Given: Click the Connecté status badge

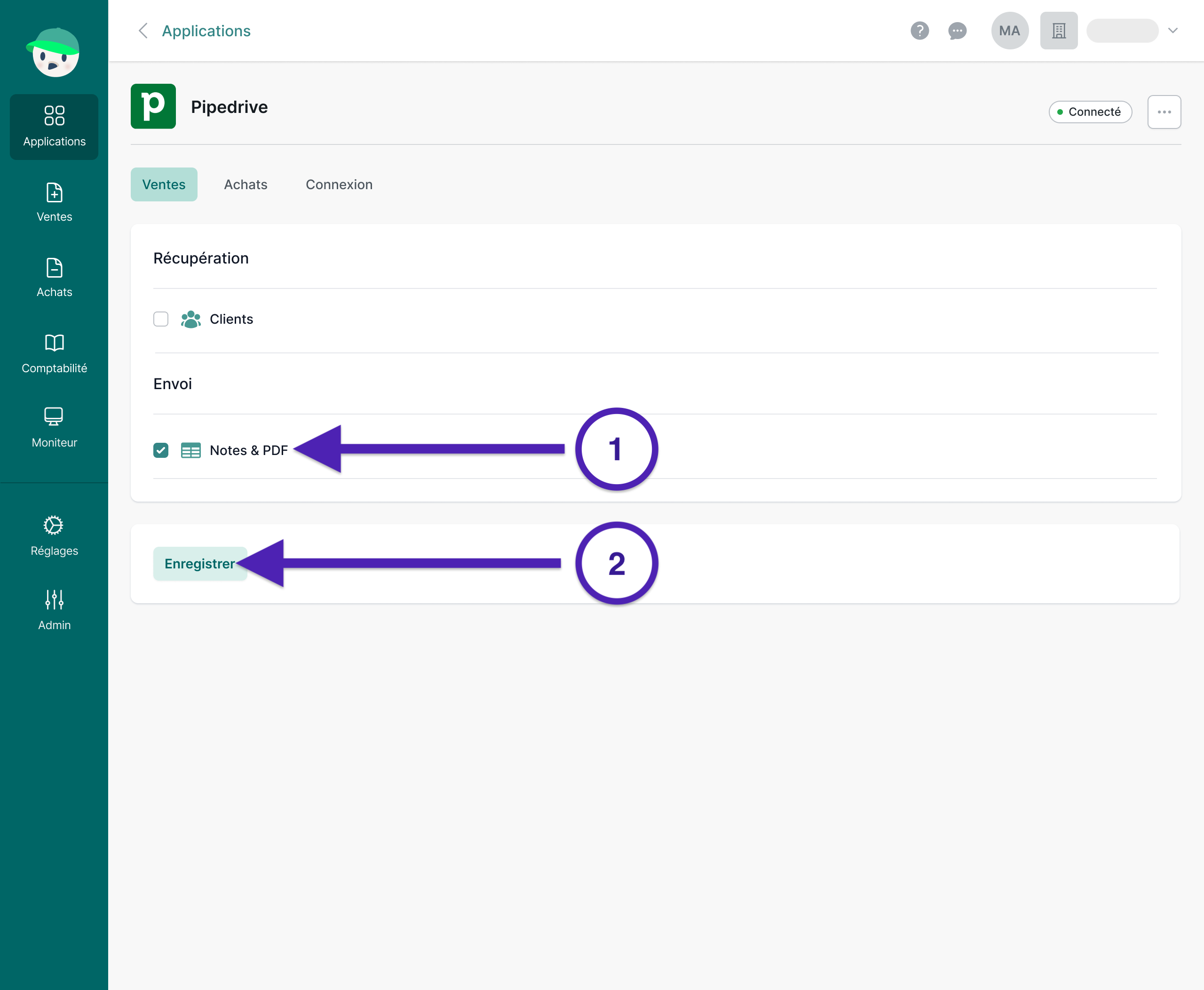Looking at the screenshot, I should (x=1090, y=112).
